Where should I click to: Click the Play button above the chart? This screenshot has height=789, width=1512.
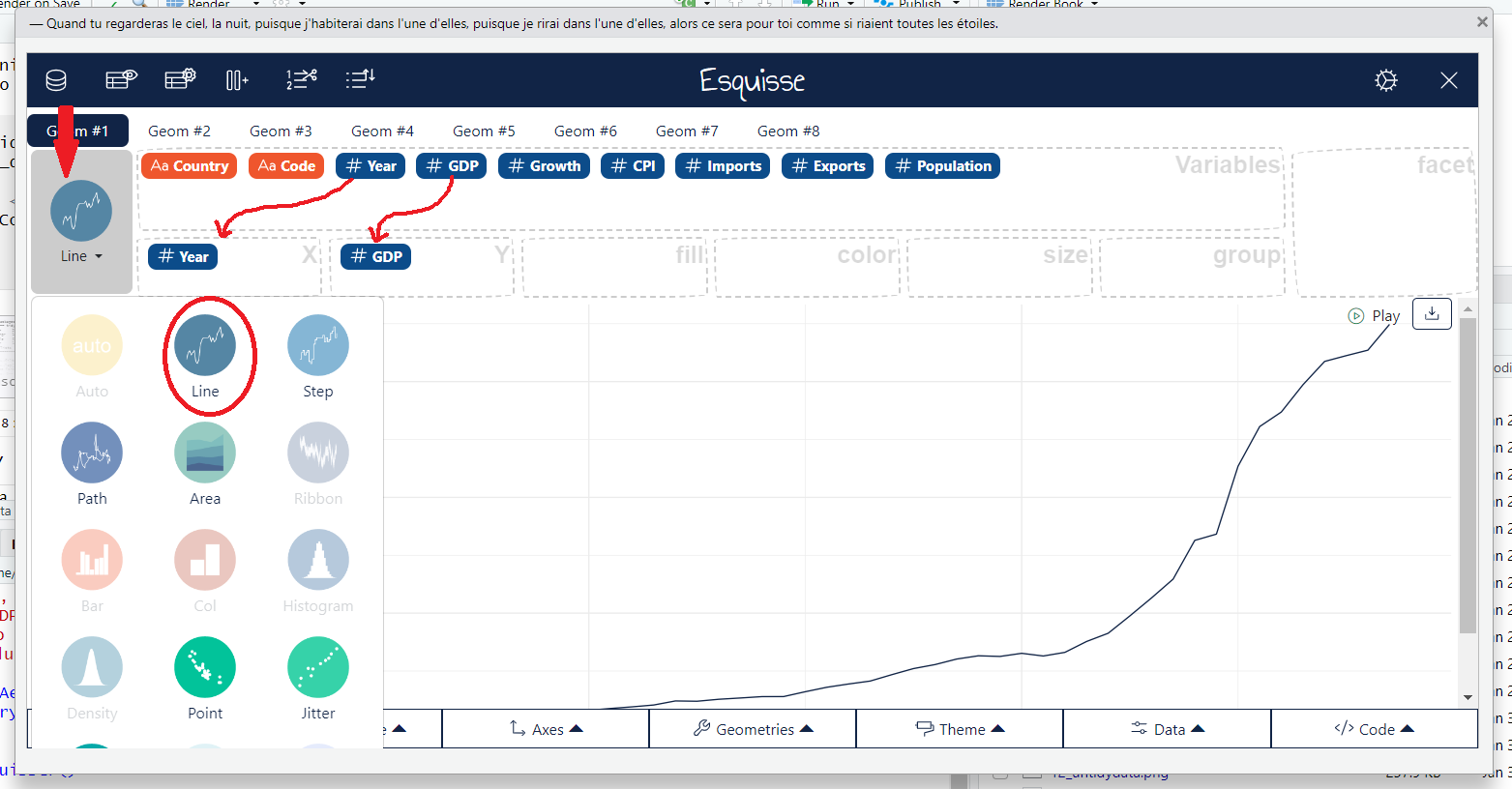point(1375,316)
